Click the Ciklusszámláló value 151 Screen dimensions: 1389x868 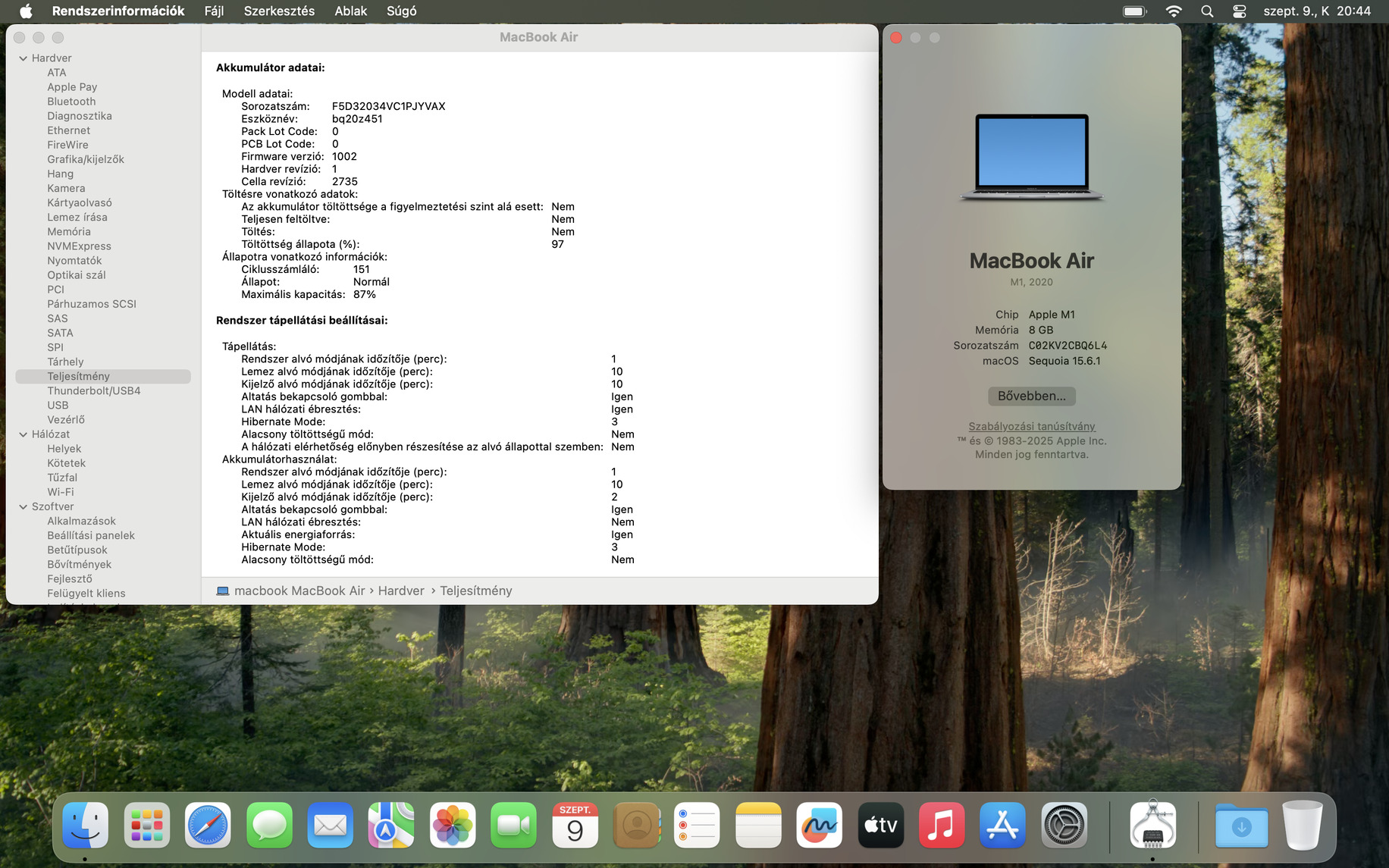pos(362,269)
